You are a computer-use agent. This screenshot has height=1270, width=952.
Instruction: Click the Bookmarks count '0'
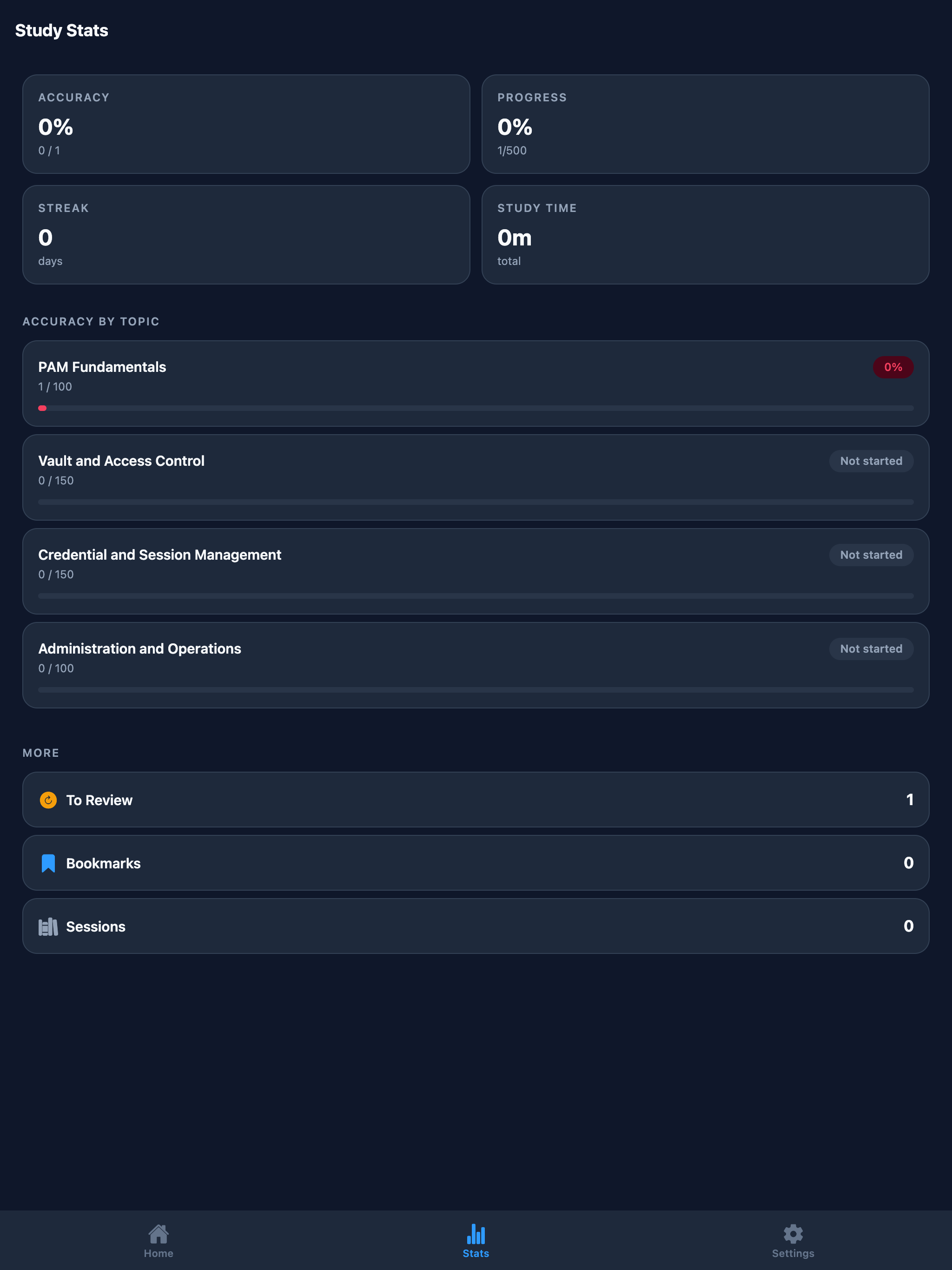(x=908, y=863)
